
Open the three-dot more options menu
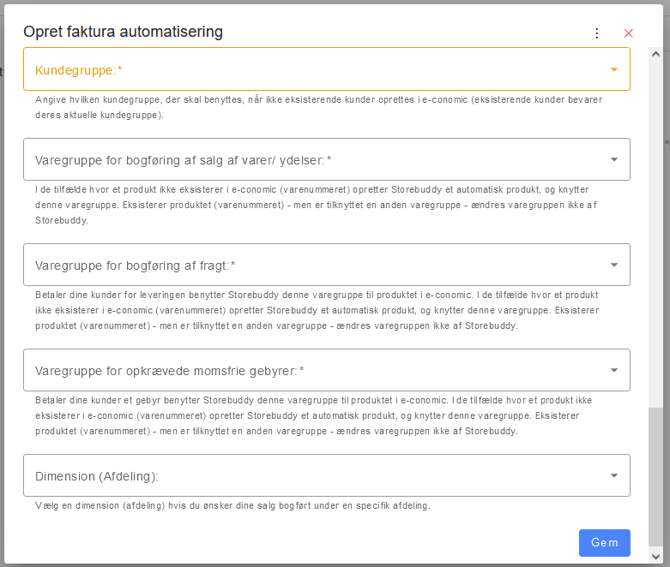597,33
